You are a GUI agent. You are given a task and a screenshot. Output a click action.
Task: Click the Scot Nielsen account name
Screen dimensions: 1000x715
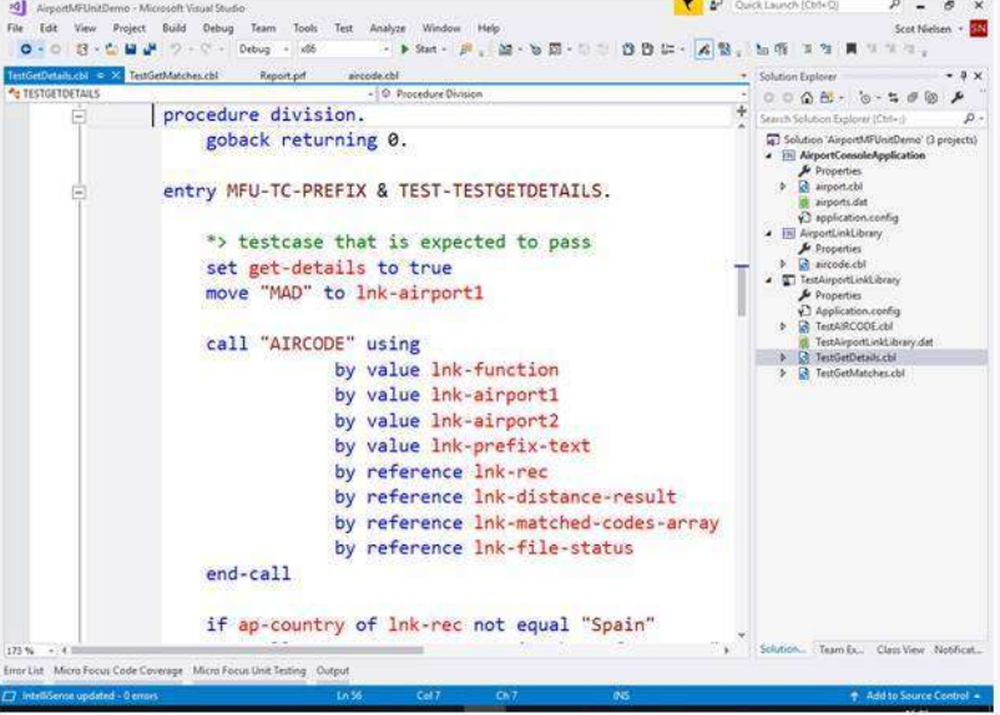click(922, 29)
